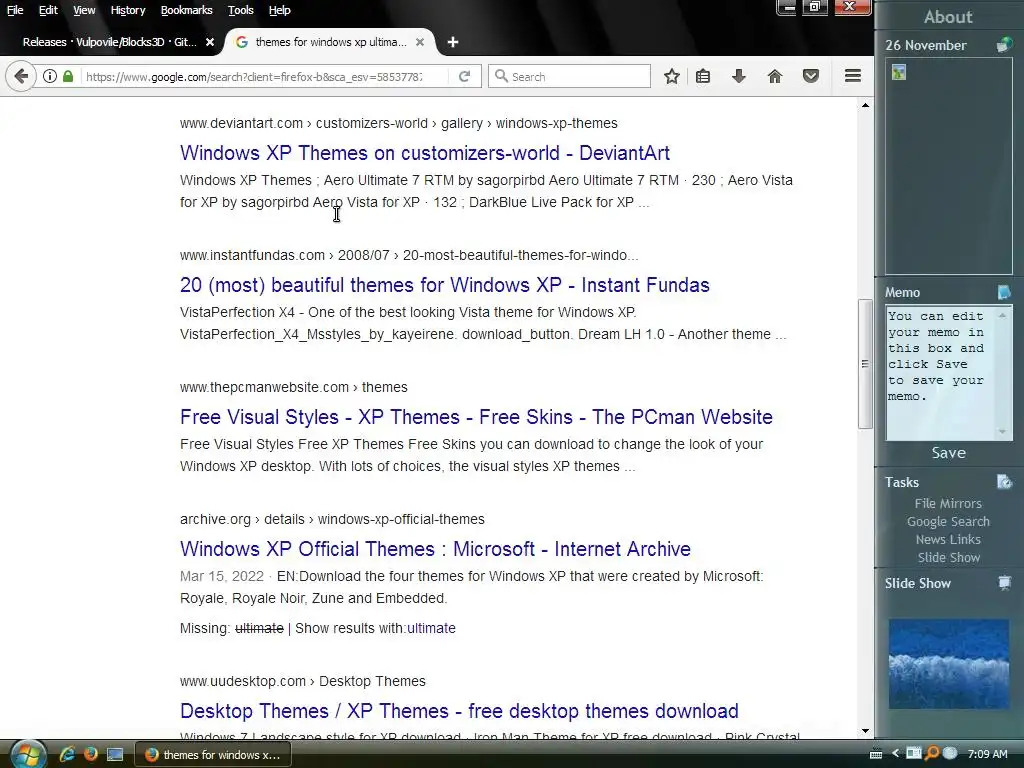Screen dimensions: 1024x768
Task: Open the Pocket shield icon
Action: (x=810, y=76)
